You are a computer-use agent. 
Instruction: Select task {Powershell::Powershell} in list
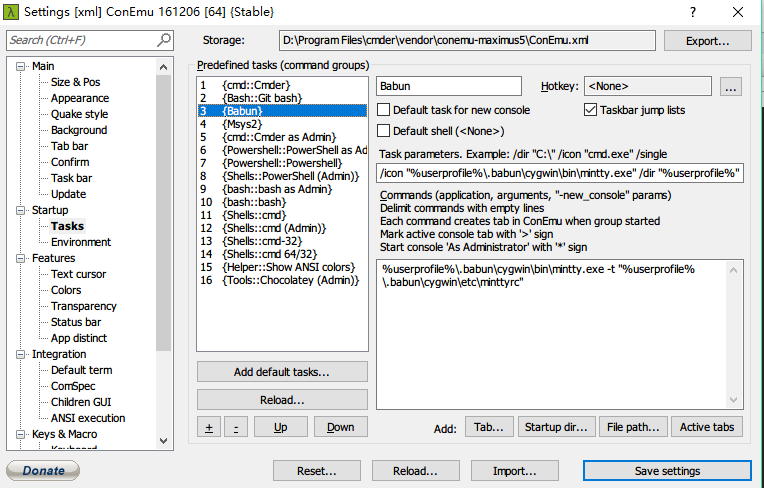click(x=282, y=163)
